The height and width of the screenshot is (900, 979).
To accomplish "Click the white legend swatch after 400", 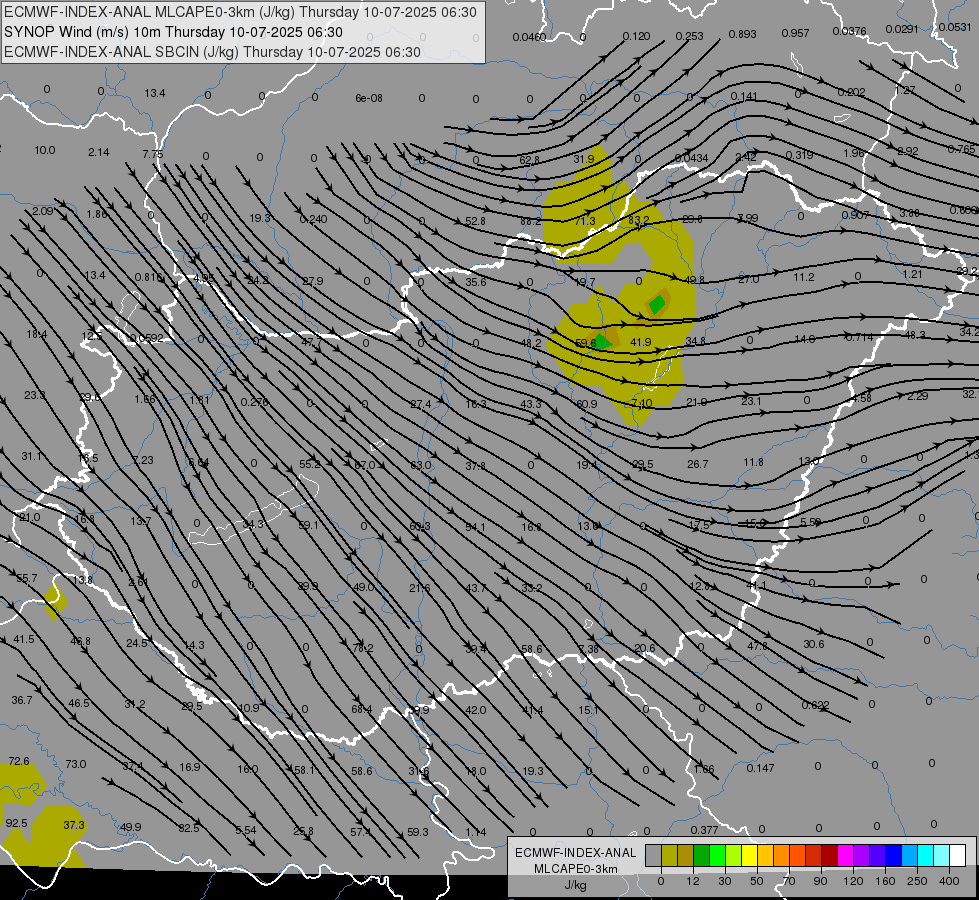I will coord(958,856).
